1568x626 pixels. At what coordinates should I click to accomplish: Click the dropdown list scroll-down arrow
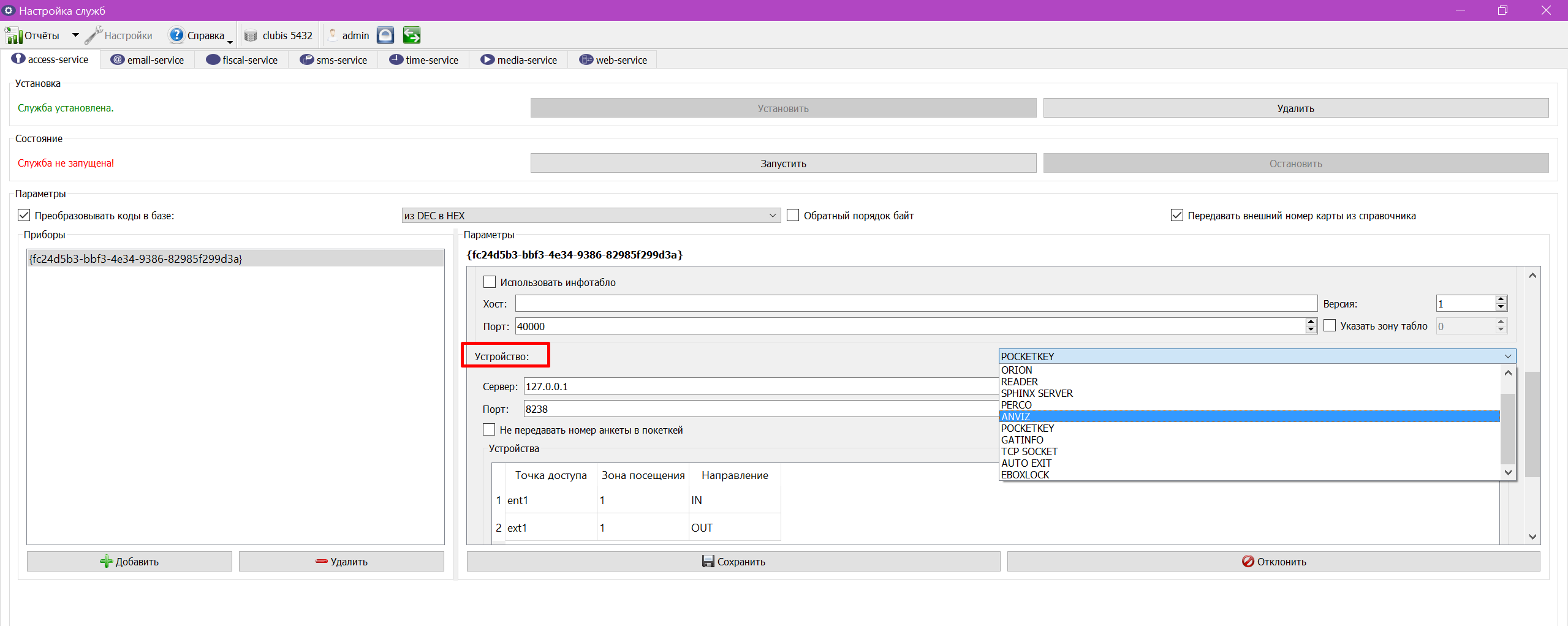click(x=1508, y=472)
